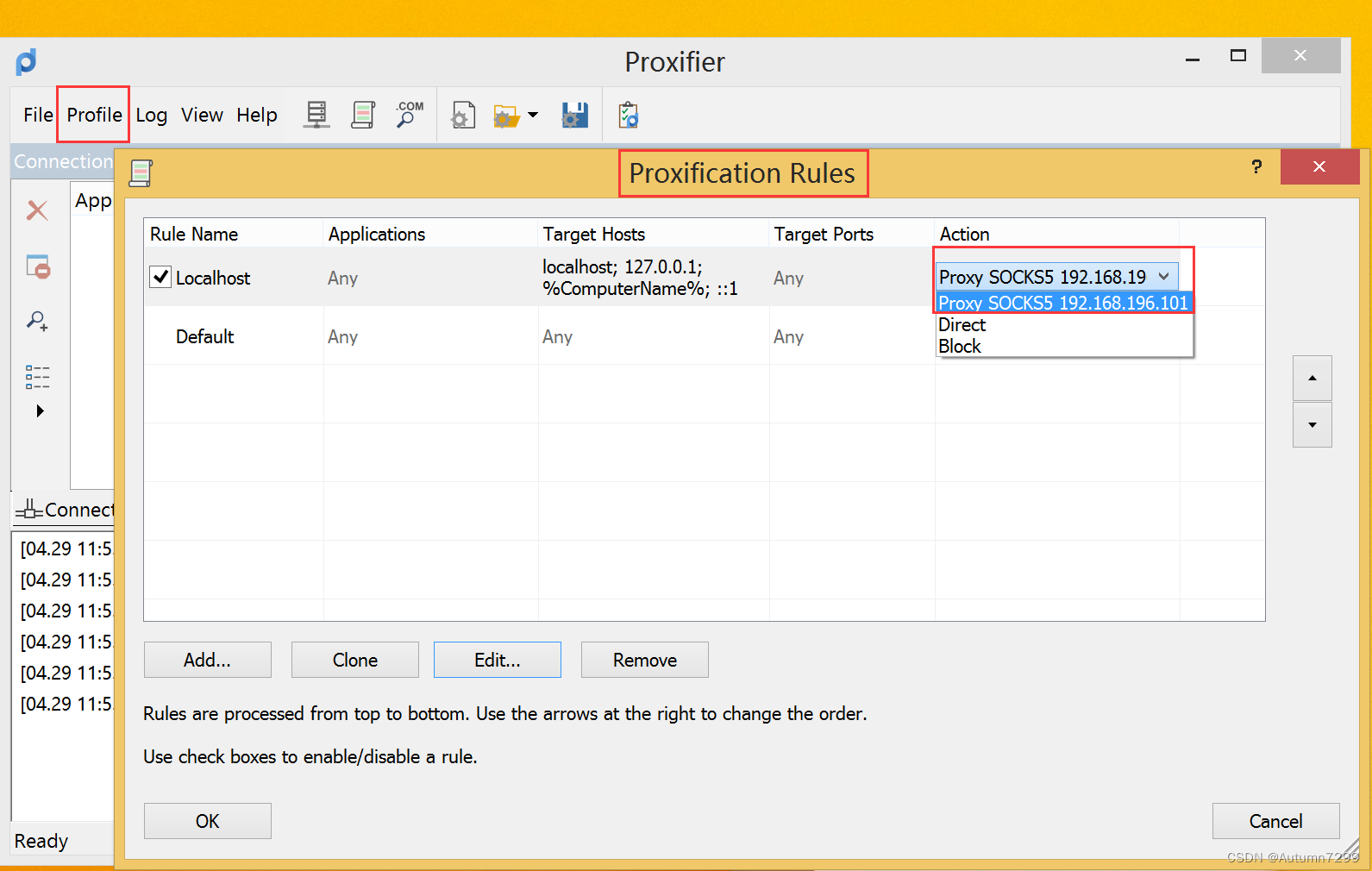Click the first log entry in main window
Image resolution: width=1372 pixels, height=871 pixels.
[x=66, y=548]
